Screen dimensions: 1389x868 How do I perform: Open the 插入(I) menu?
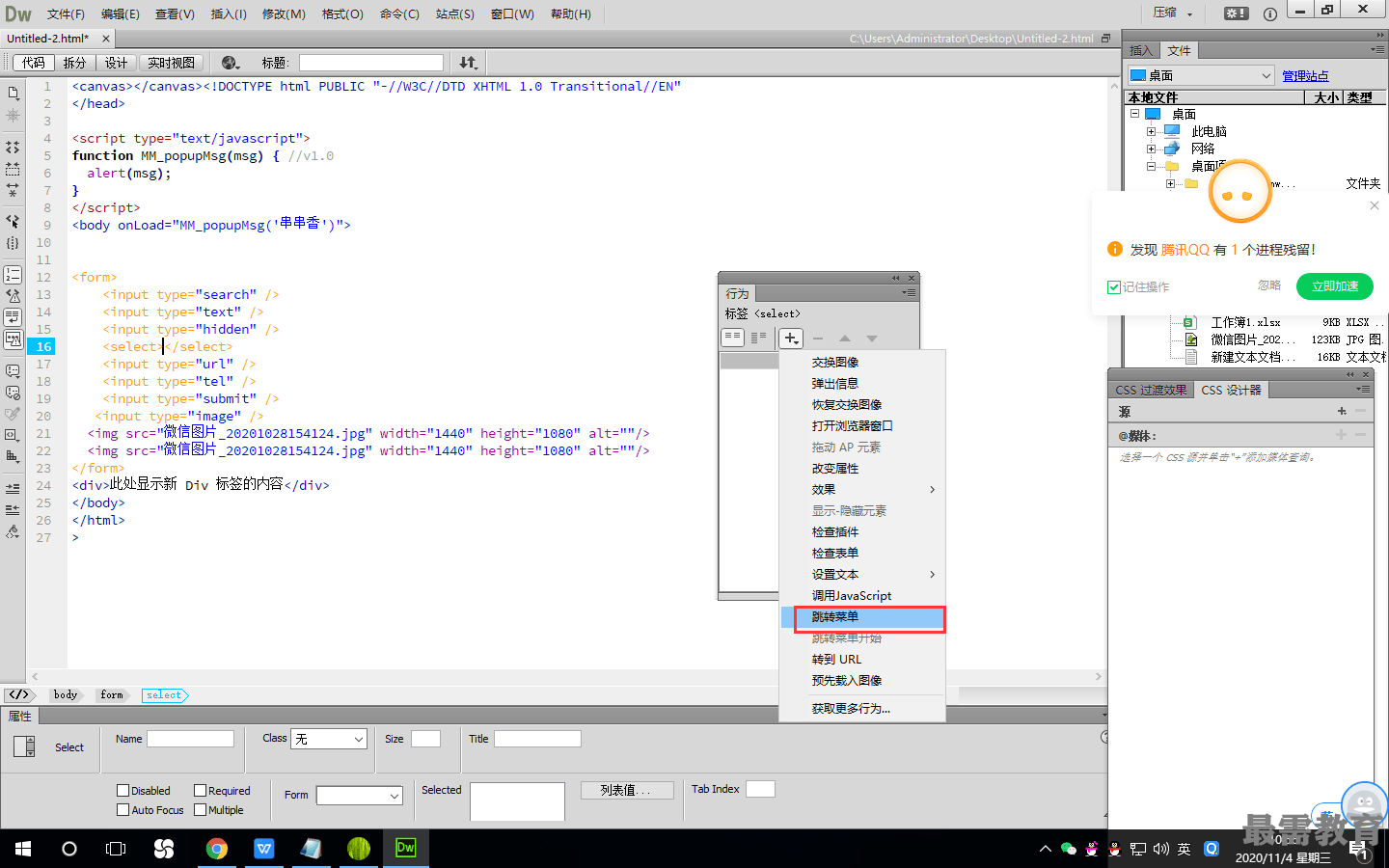tap(229, 14)
